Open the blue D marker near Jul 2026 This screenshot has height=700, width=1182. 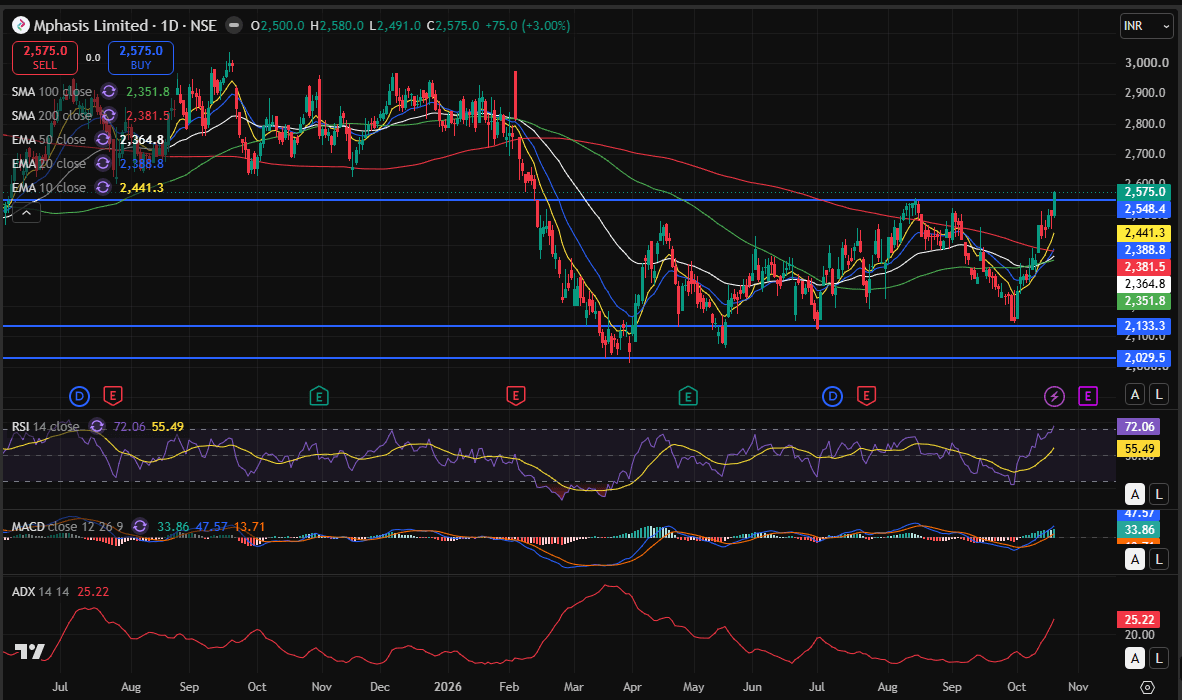pos(832,396)
